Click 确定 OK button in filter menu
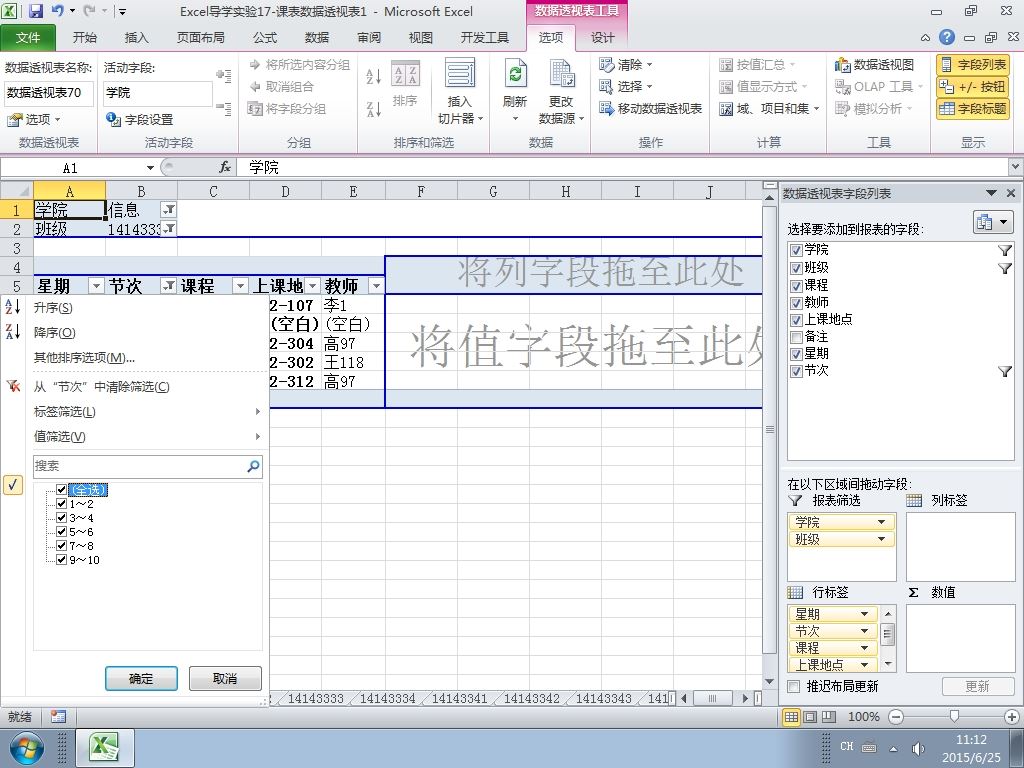This screenshot has width=1024, height=768. coord(141,679)
